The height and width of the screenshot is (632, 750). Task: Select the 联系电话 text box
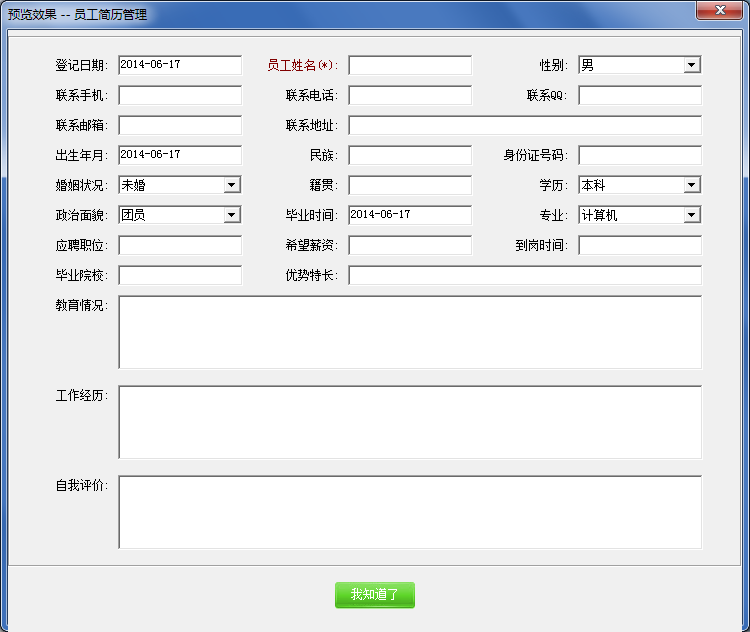point(410,95)
